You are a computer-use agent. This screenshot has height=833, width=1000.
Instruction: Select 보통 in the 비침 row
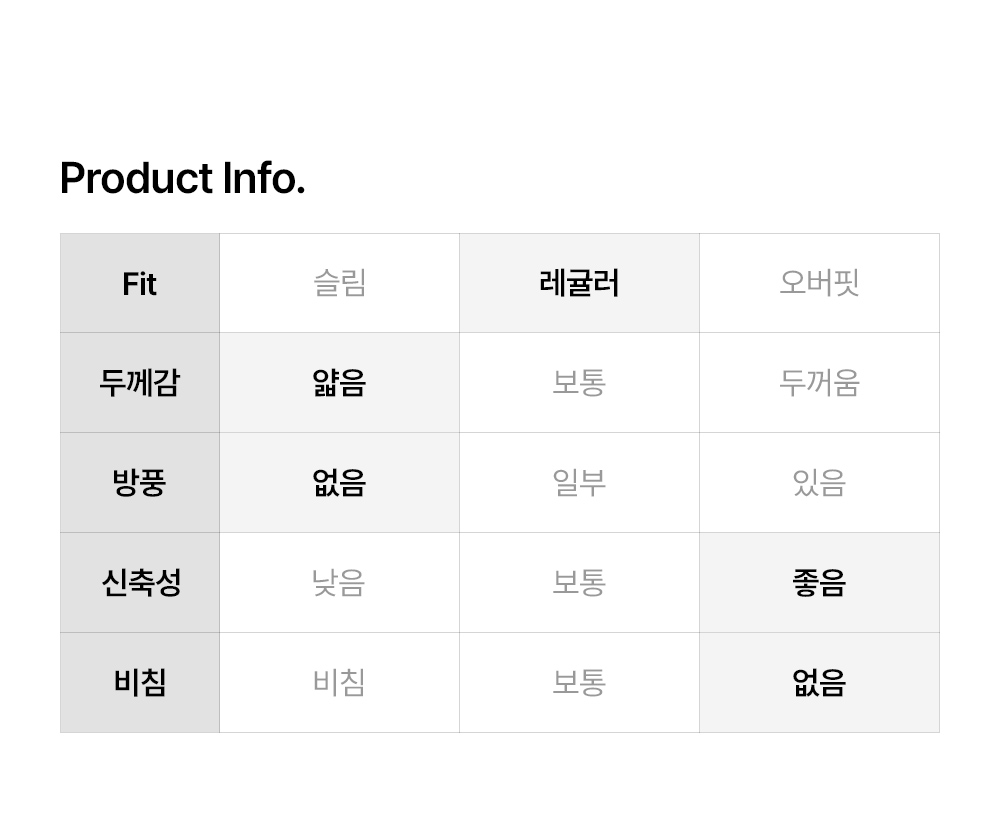click(x=579, y=683)
